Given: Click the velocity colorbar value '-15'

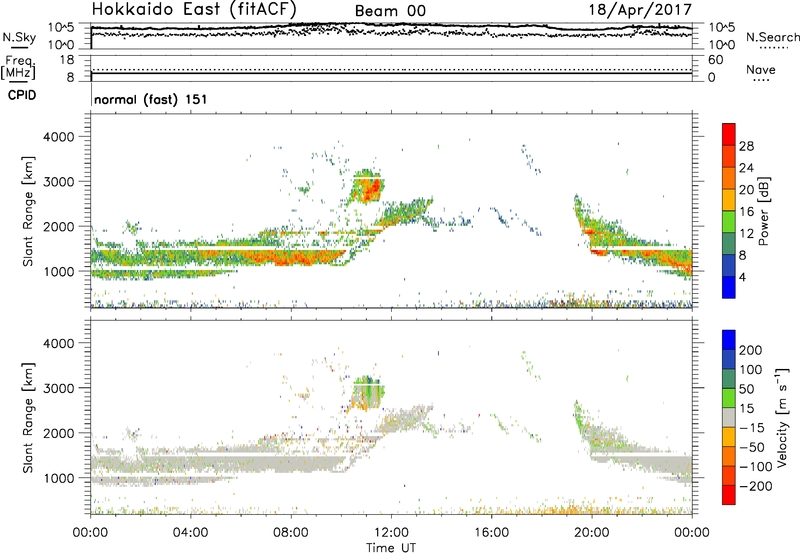Looking at the screenshot, I should [752, 428].
